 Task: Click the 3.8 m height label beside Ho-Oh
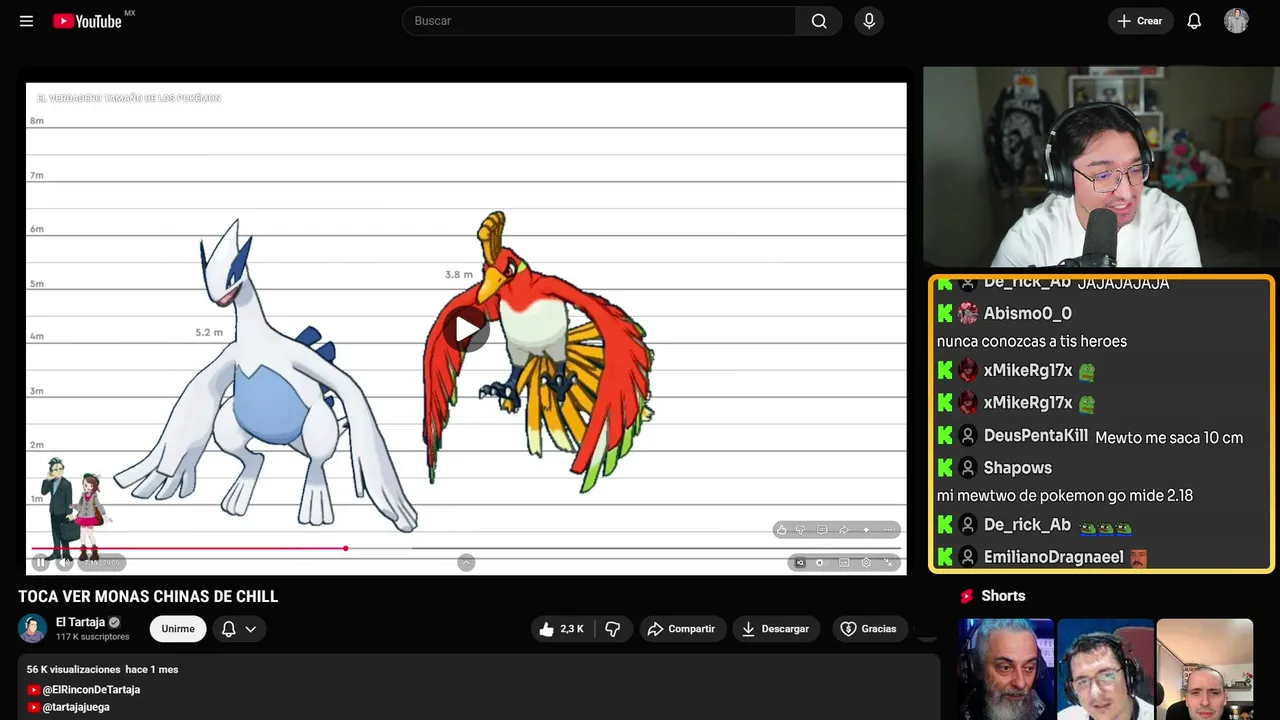pyautogui.click(x=459, y=274)
